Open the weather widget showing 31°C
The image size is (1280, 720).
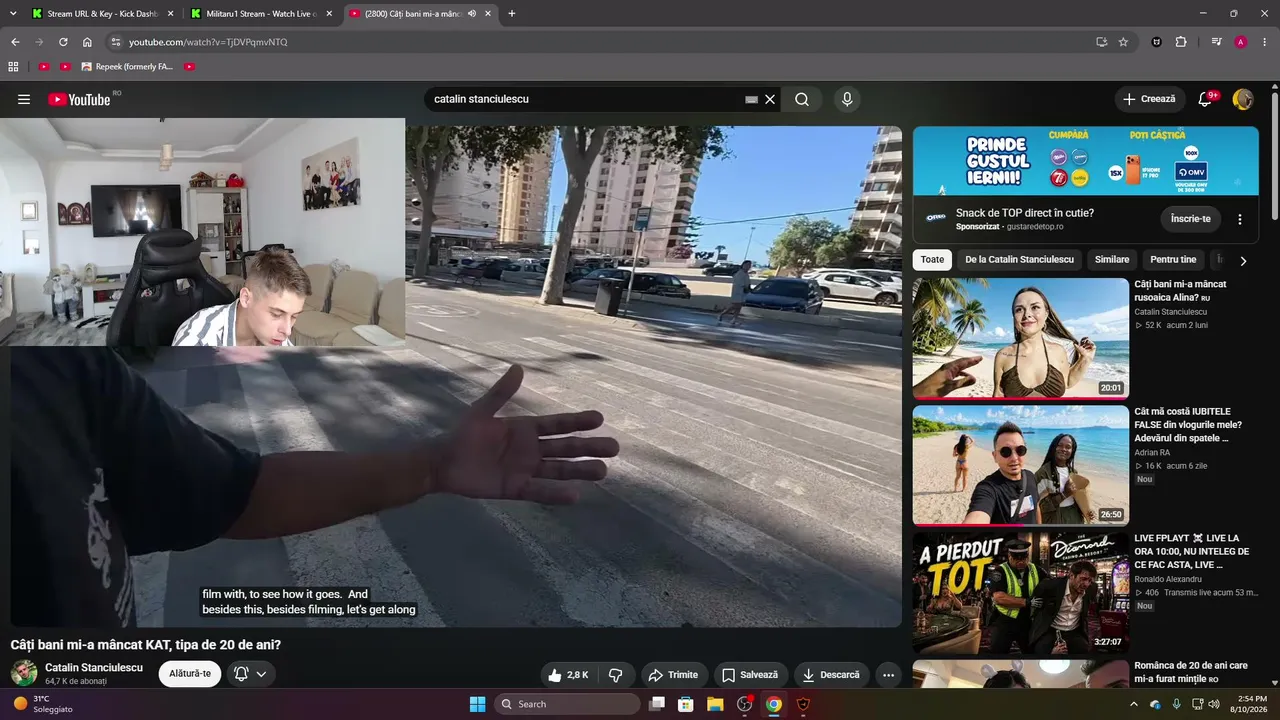(42, 704)
